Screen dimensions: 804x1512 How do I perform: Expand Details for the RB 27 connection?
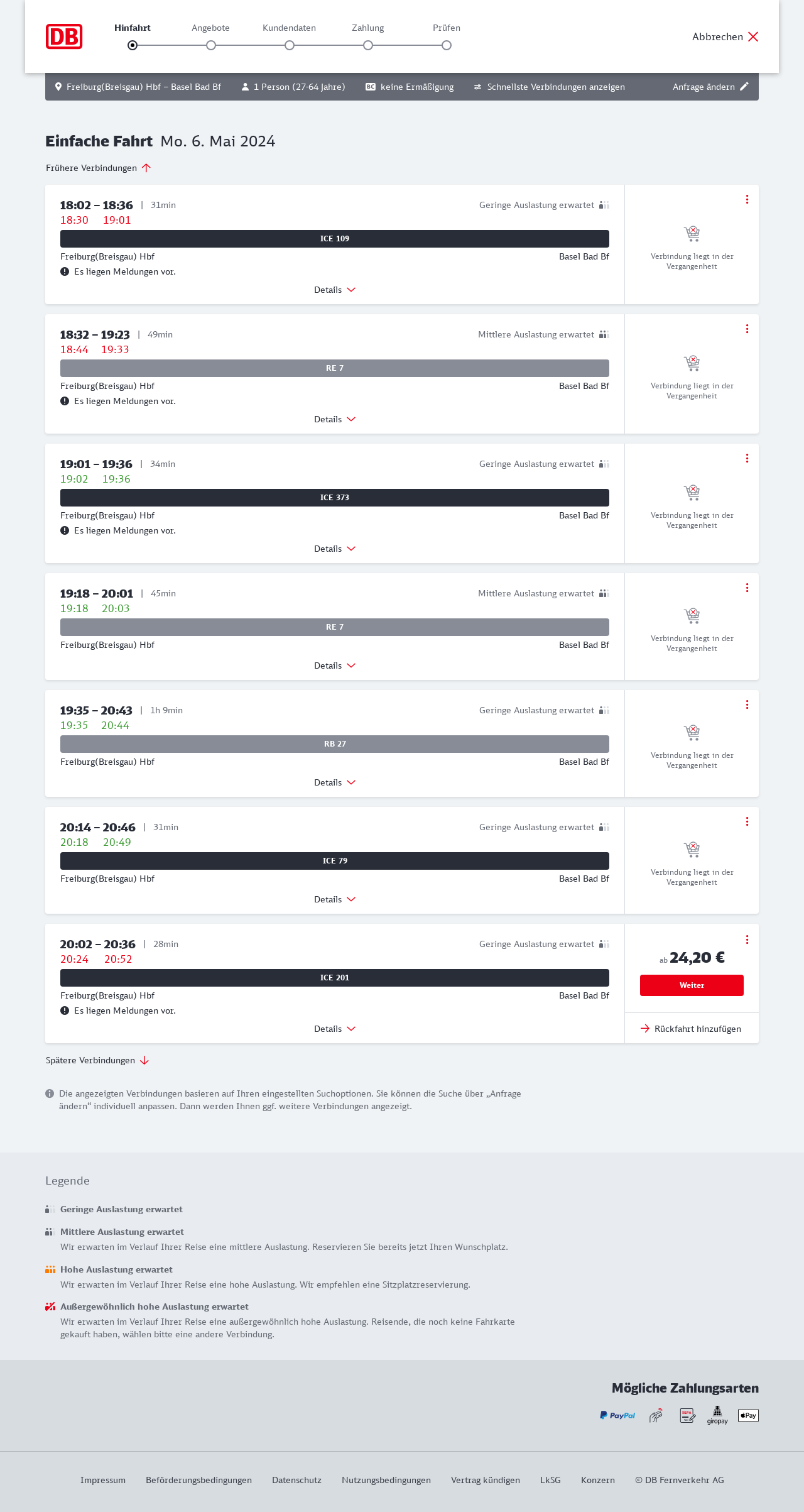coord(335,782)
